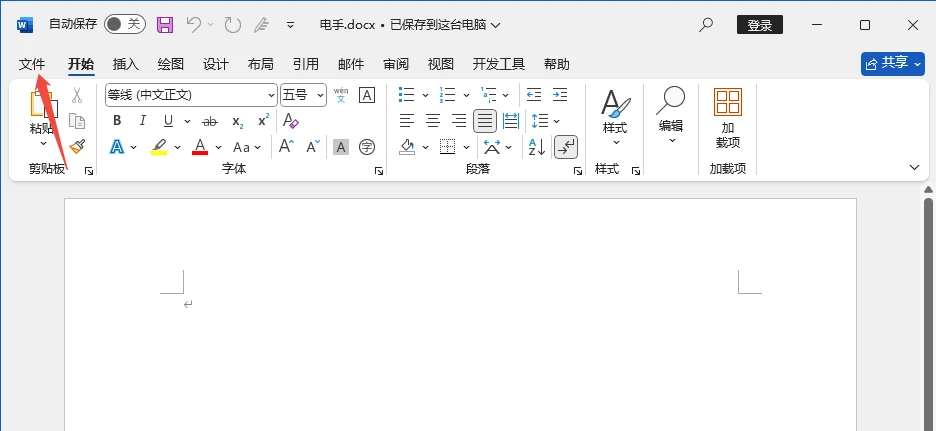
Task: Open the 文件 menu
Action: 32,64
